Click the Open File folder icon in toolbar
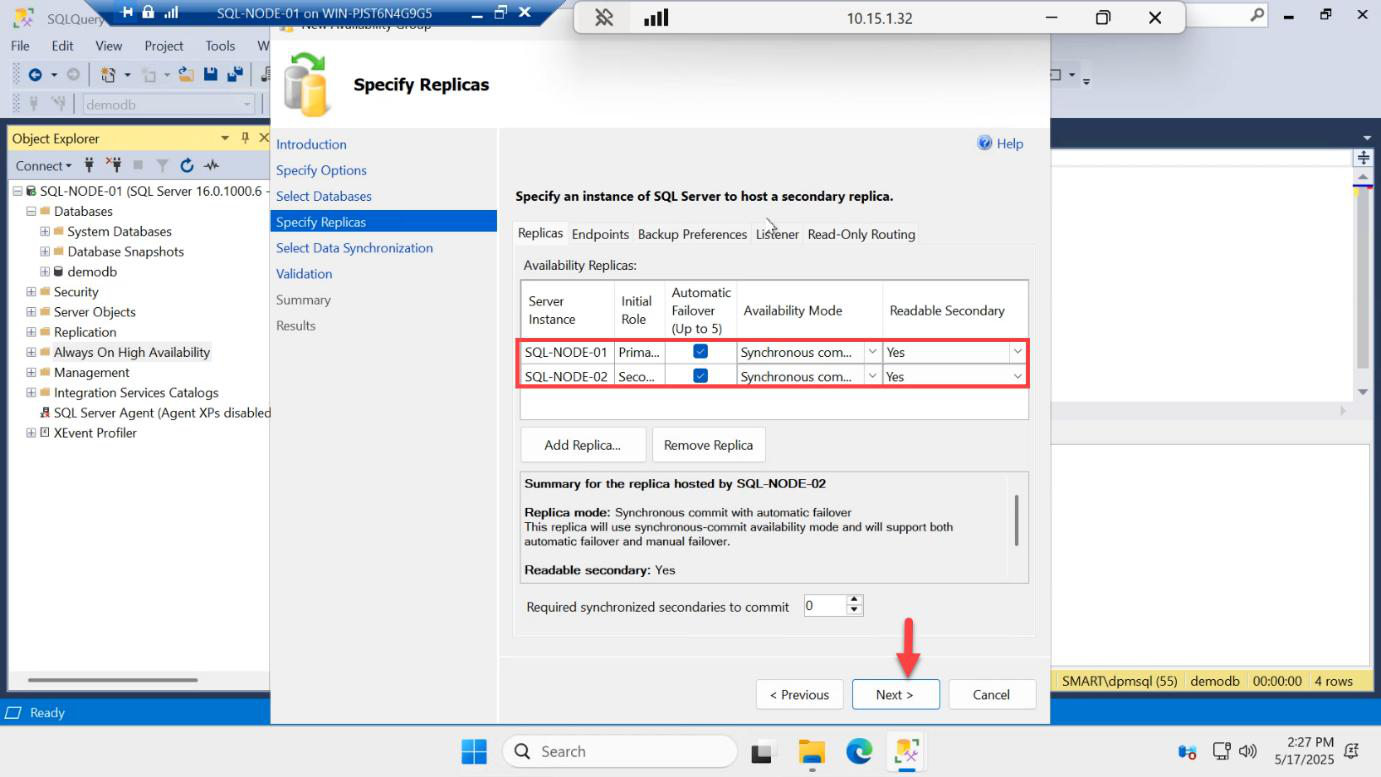The image size is (1381, 777). 186,75
